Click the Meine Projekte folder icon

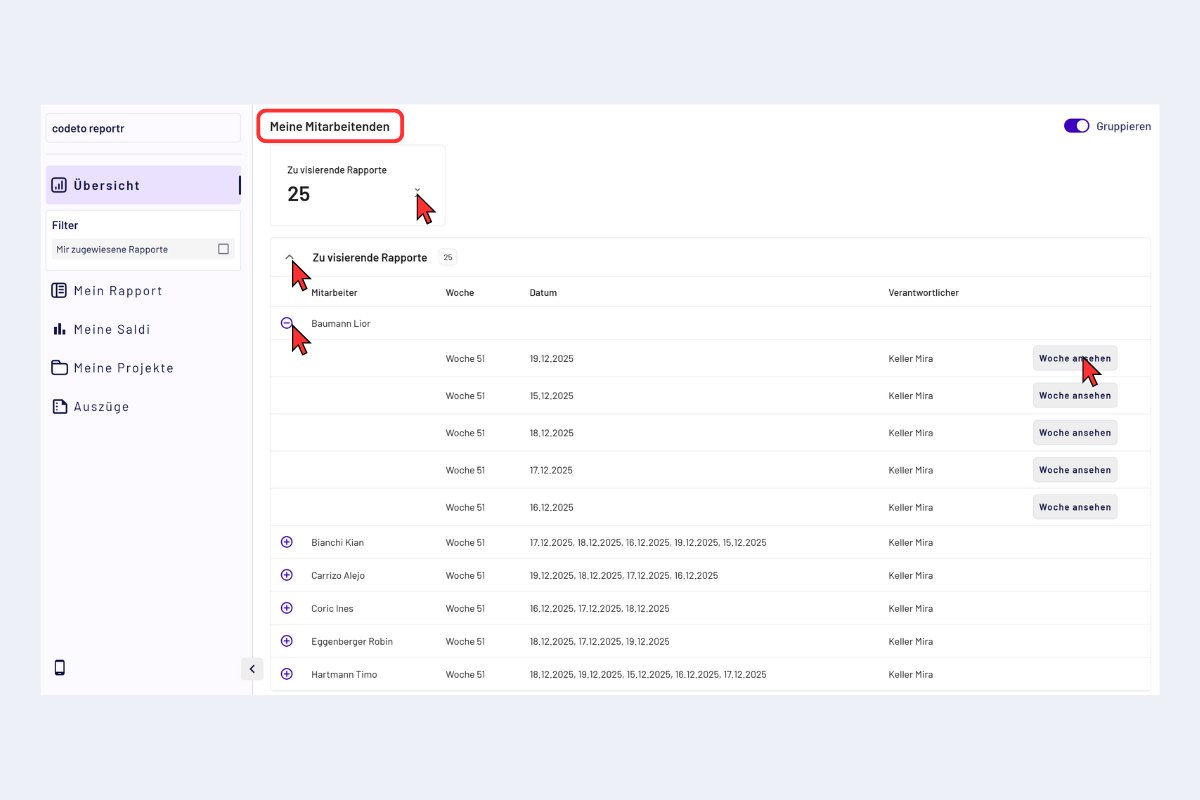(x=59, y=368)
